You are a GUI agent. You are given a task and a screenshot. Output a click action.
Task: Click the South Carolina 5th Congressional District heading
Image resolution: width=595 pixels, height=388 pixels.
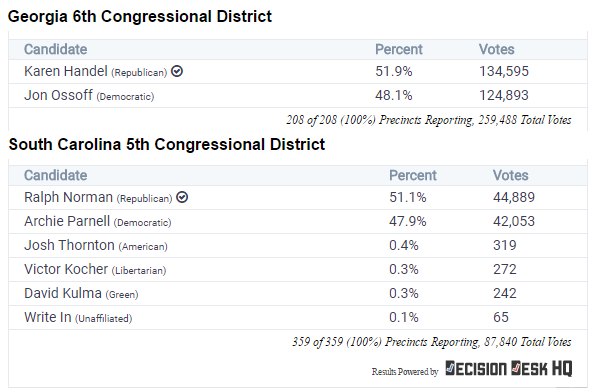coord(167,145)
